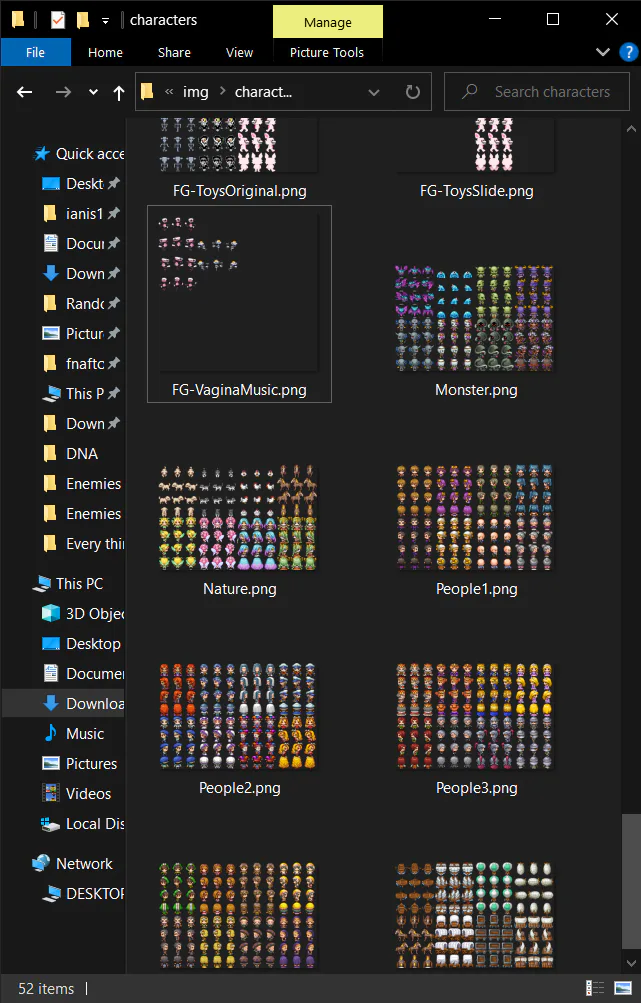Go up one folder level
Image resolution: width=641 pixels, height=1003 pixels.
[118, 93]
